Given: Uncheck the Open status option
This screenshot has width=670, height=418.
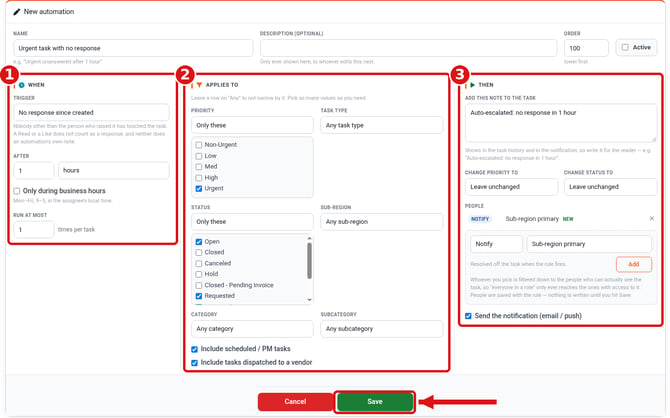Looking at the screenshot, I should 199,242.
